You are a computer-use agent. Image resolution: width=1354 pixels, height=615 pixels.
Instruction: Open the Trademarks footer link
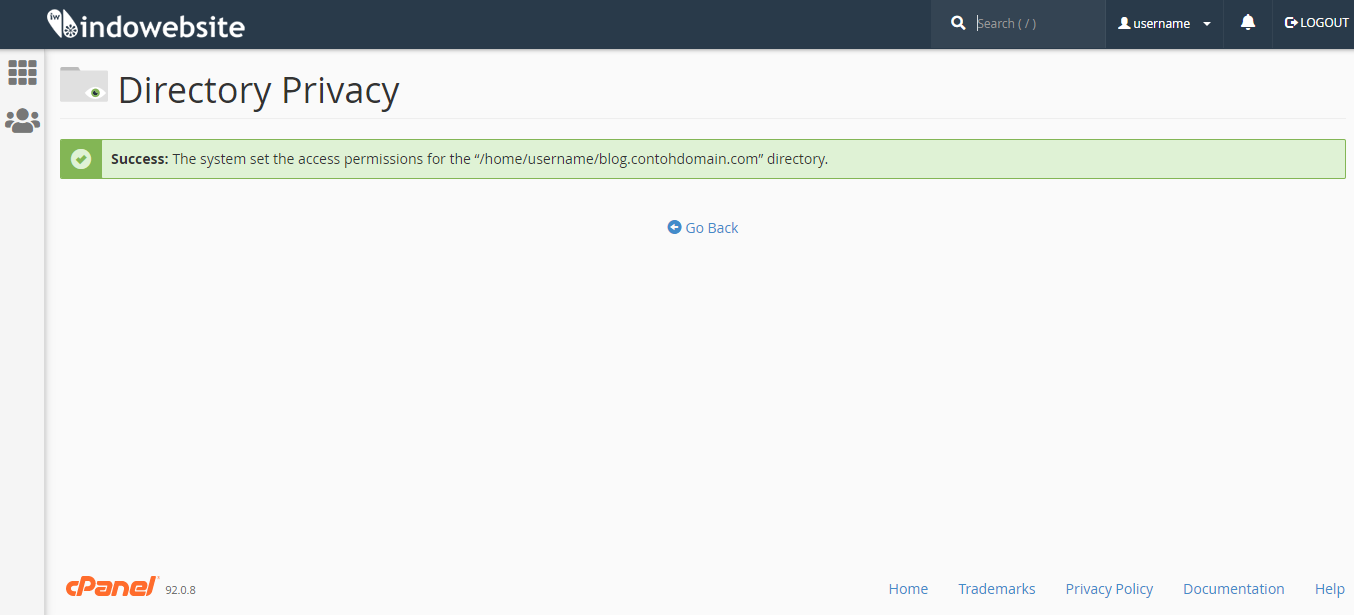(996, 589)
